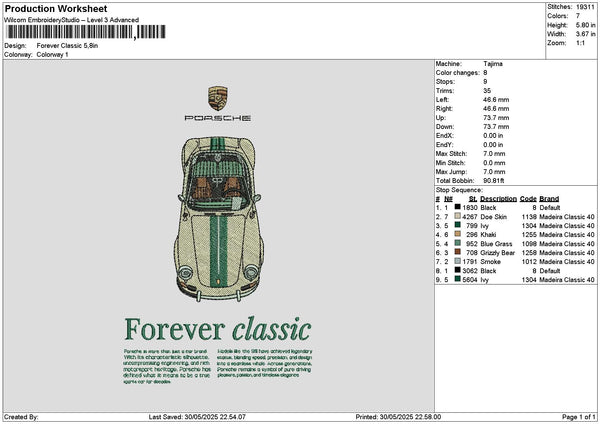
Task: Click the Ivy swatch in stop row 9
Action: tap(457, 279)
